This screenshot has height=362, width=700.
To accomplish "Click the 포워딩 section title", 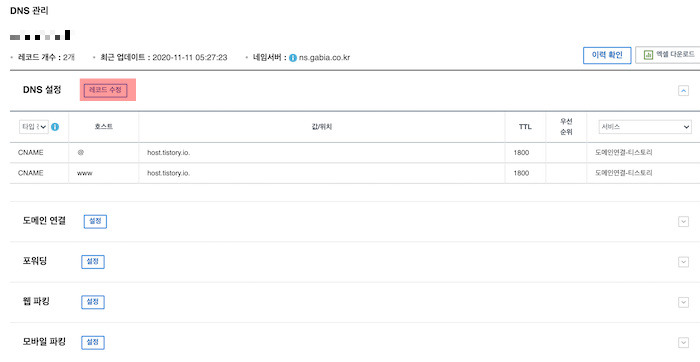I will 35,262.
